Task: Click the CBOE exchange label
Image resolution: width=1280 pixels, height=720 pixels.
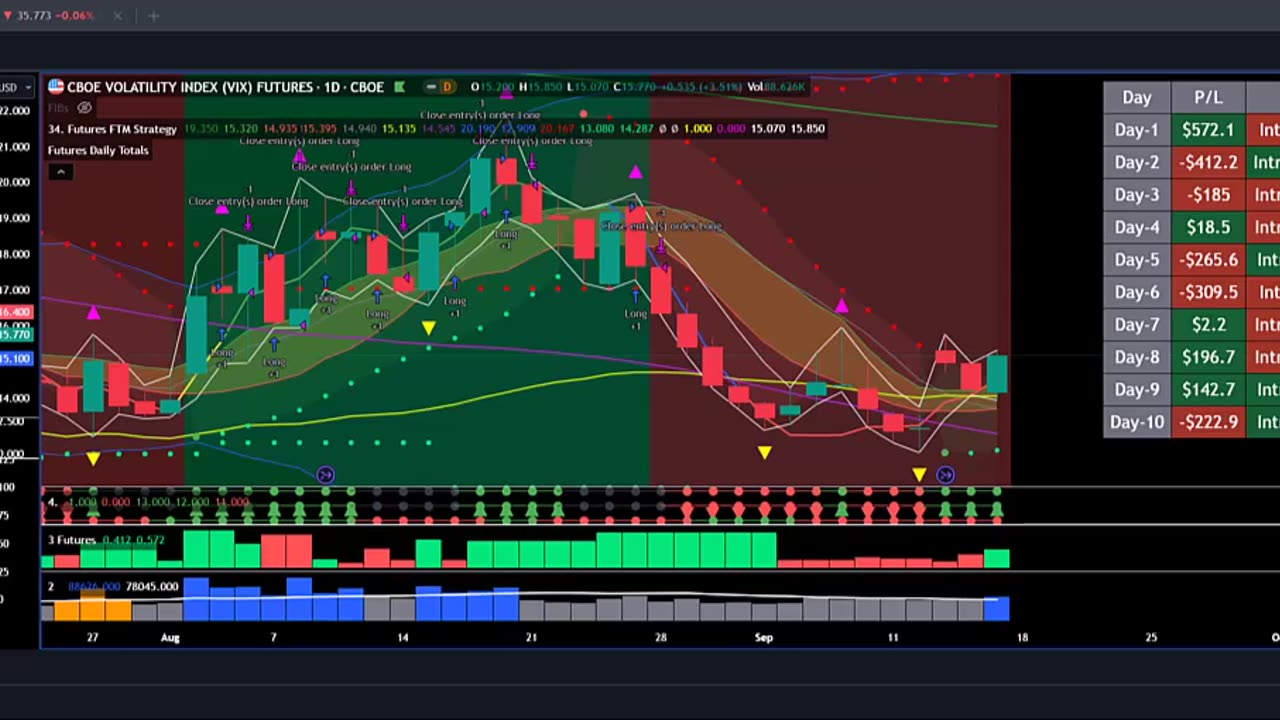Action: point(365,87)
